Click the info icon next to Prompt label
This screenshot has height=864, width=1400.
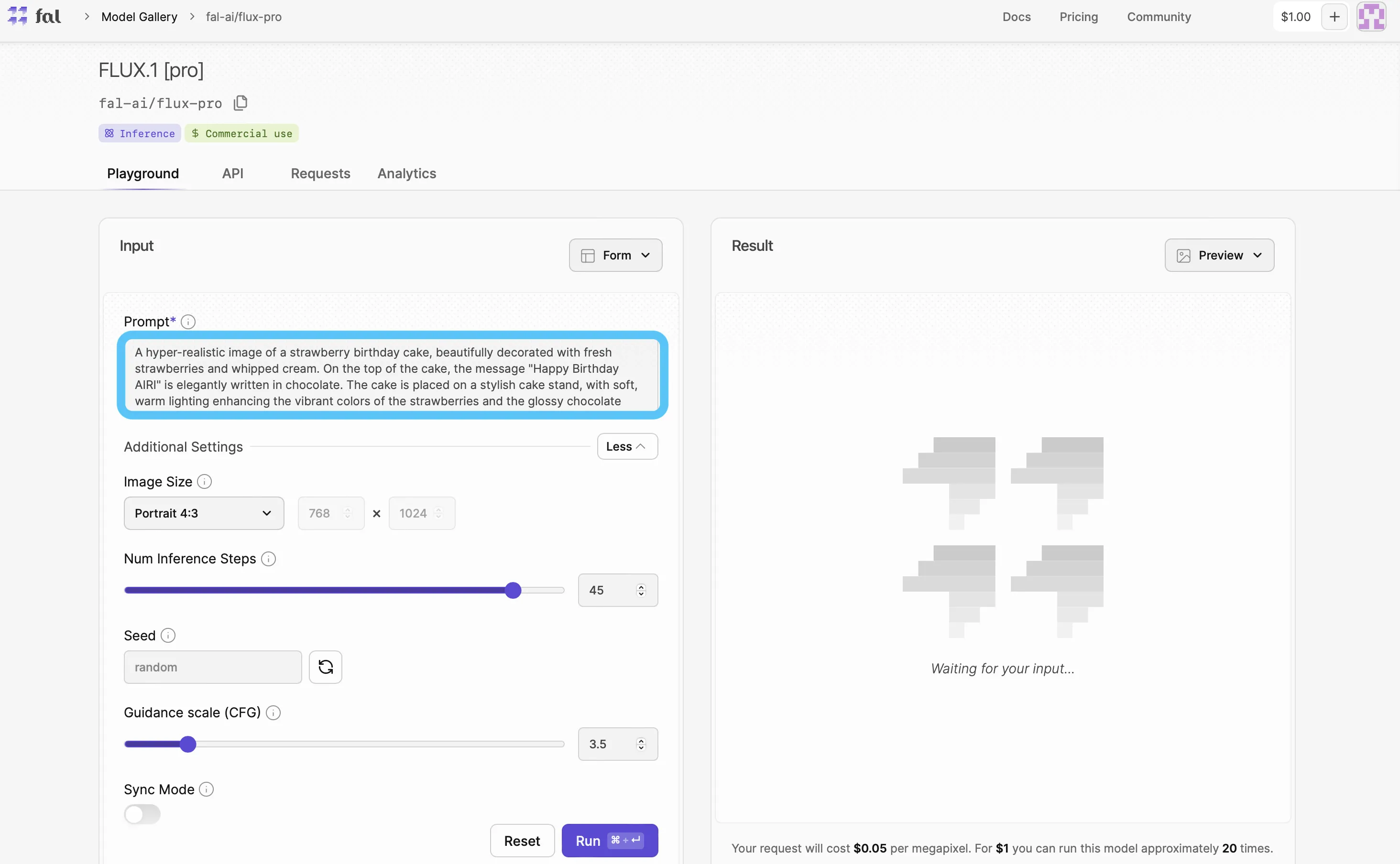[x=187, y=321]
